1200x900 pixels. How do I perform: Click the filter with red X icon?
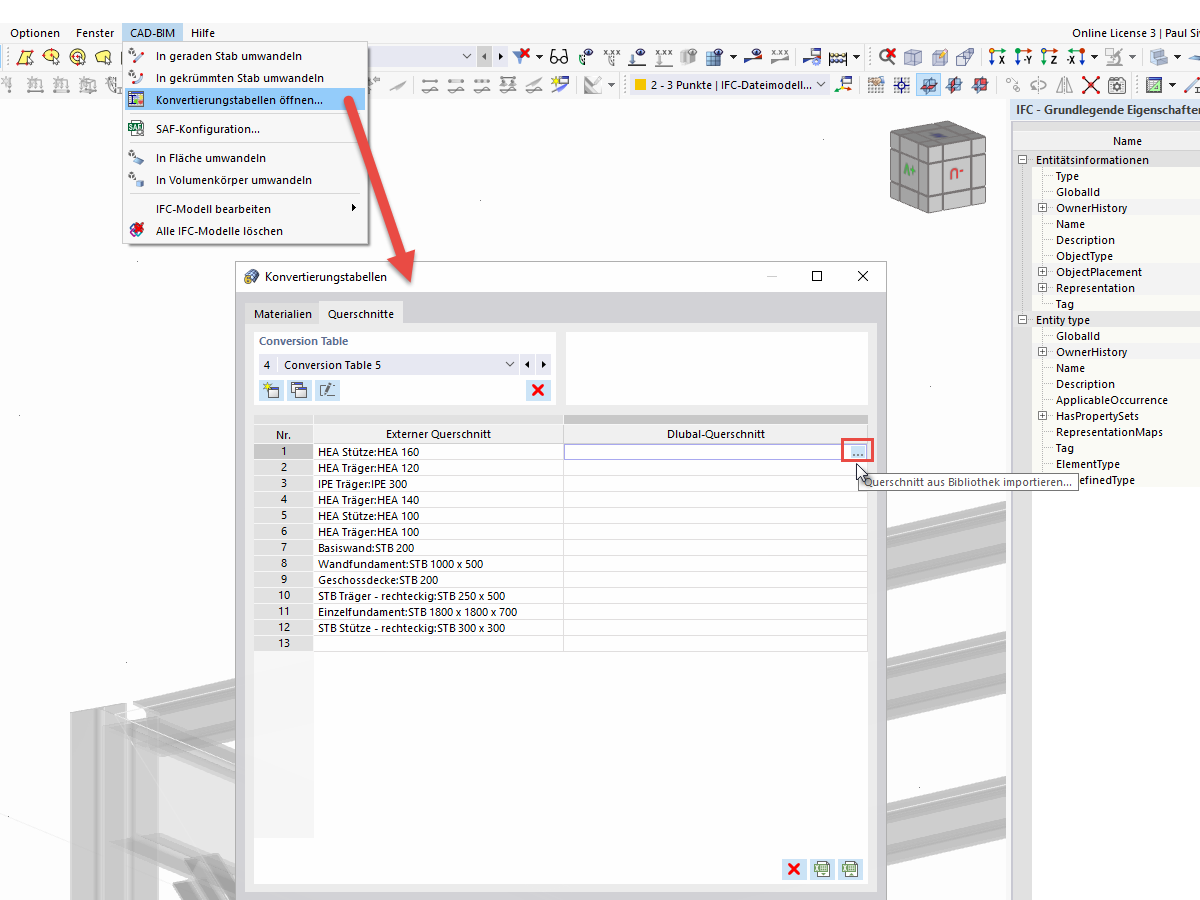tap(522, 56)
